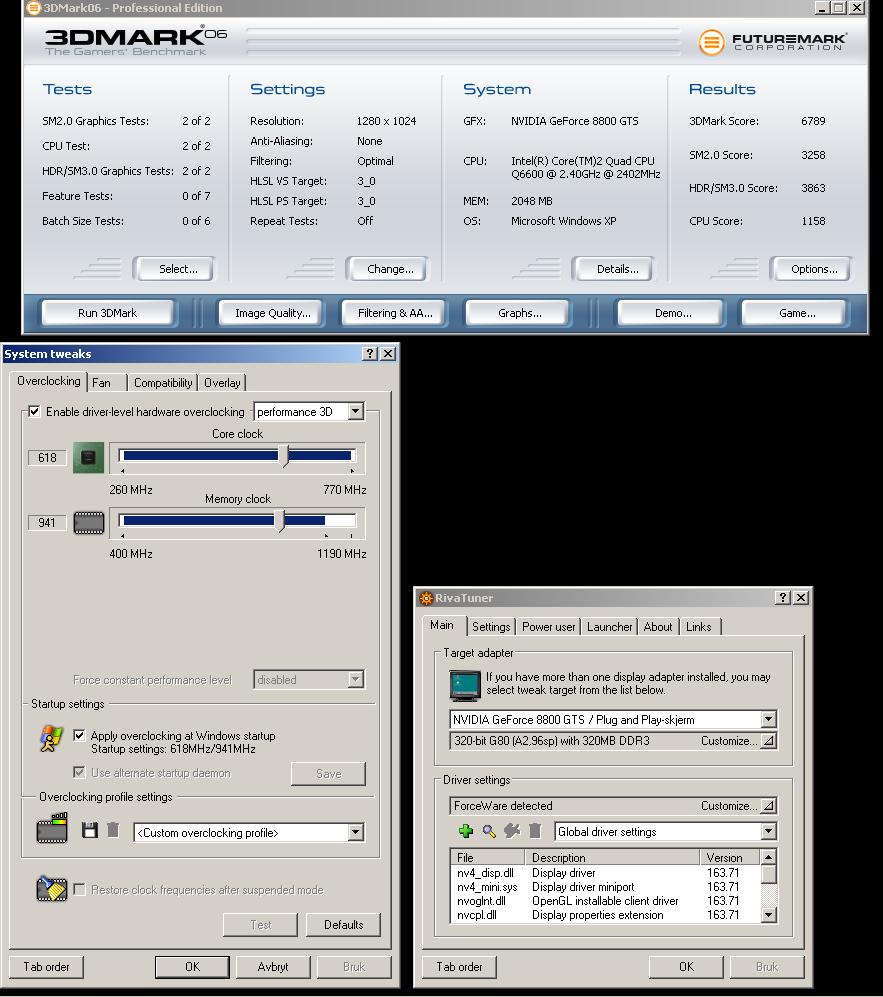This screenshot has width=883, height=997.
Task: Open RivaTuner Settings tab
Action: (x=491, y=627)
